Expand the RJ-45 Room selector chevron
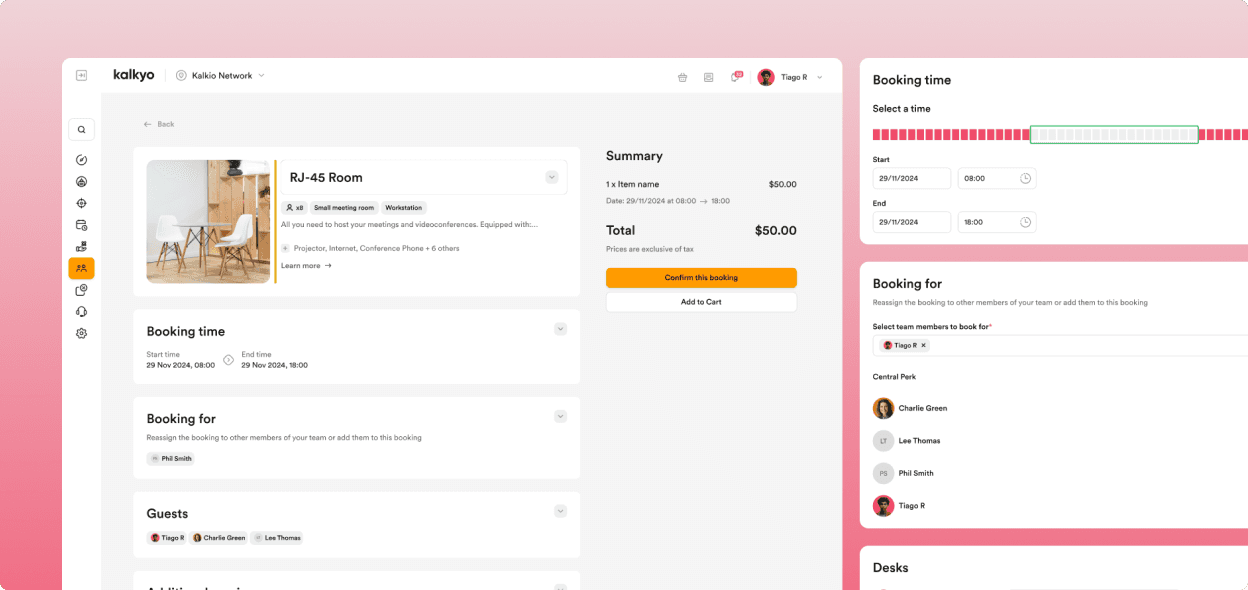 click(551, 177)
